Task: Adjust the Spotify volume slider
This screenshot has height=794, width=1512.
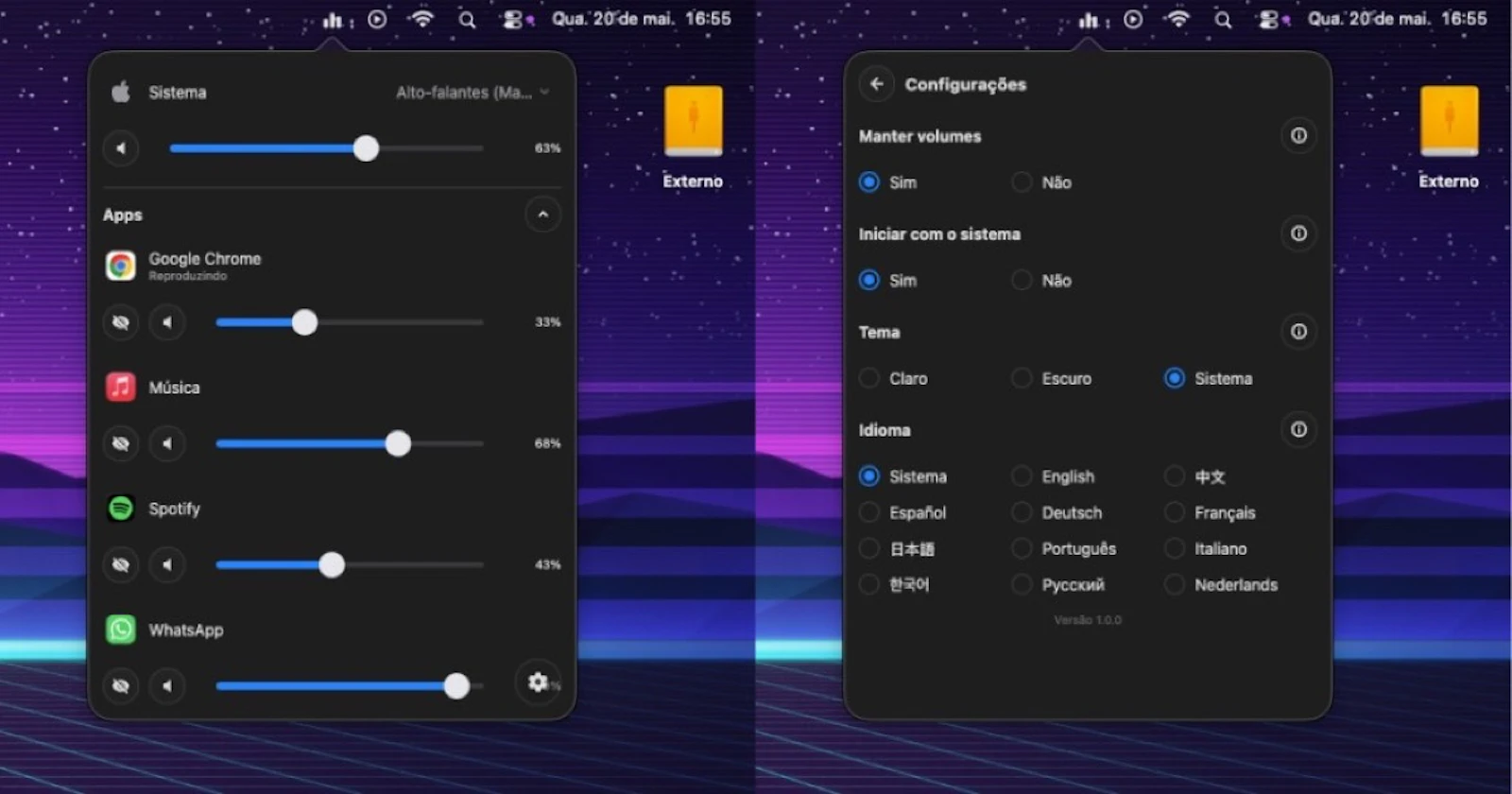Action: [x=350, y=565]
